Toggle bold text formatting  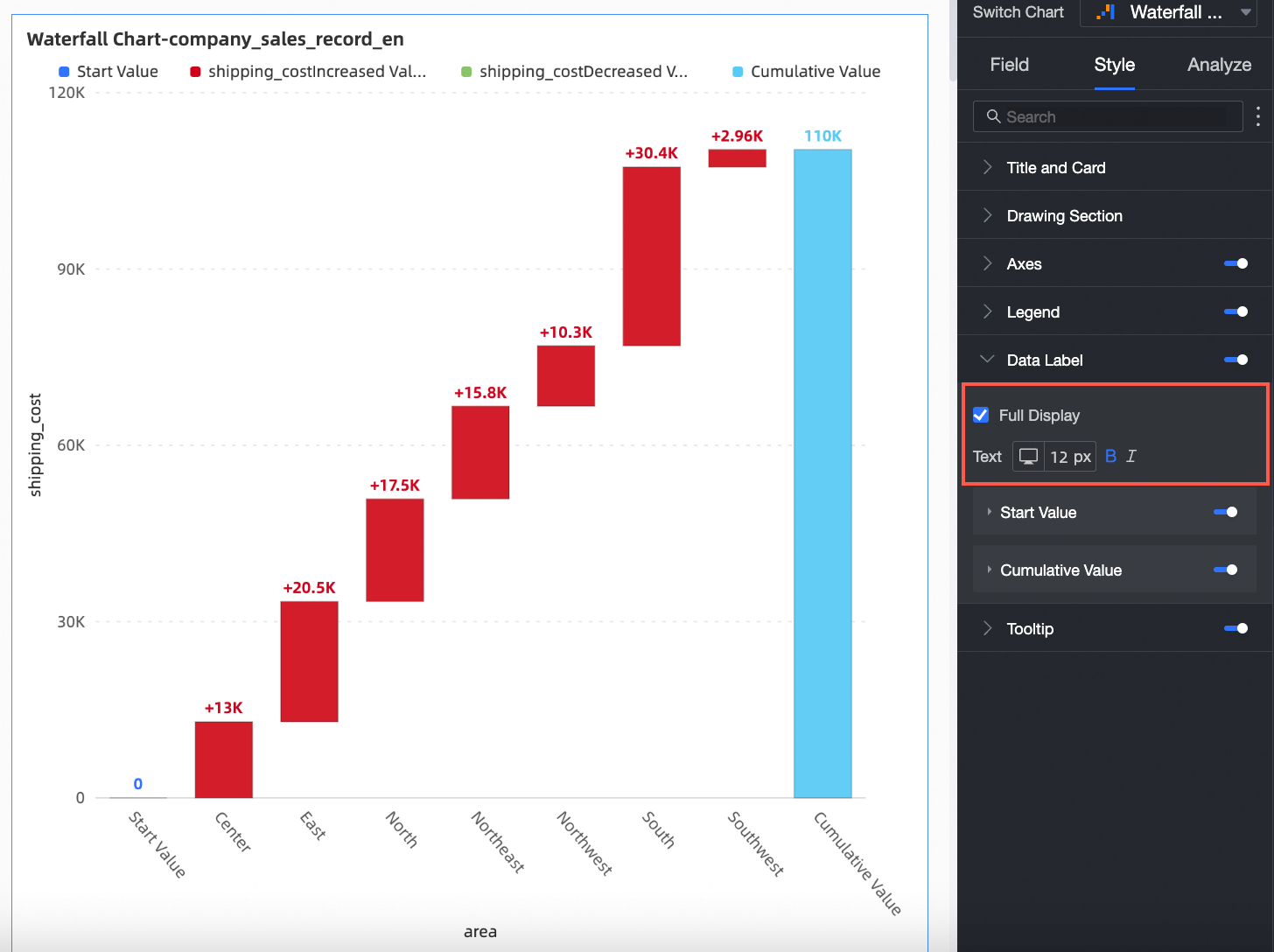point(1111,456)
